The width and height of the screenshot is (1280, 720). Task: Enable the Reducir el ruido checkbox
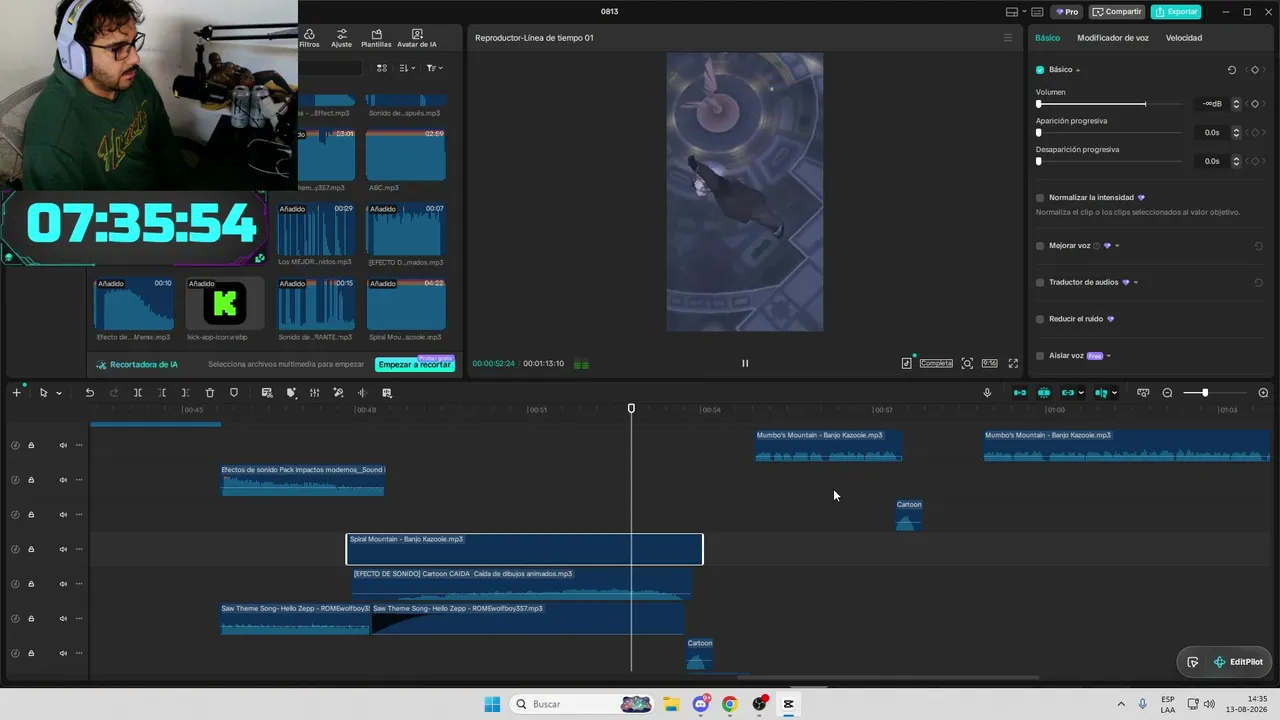point(1040,319)
